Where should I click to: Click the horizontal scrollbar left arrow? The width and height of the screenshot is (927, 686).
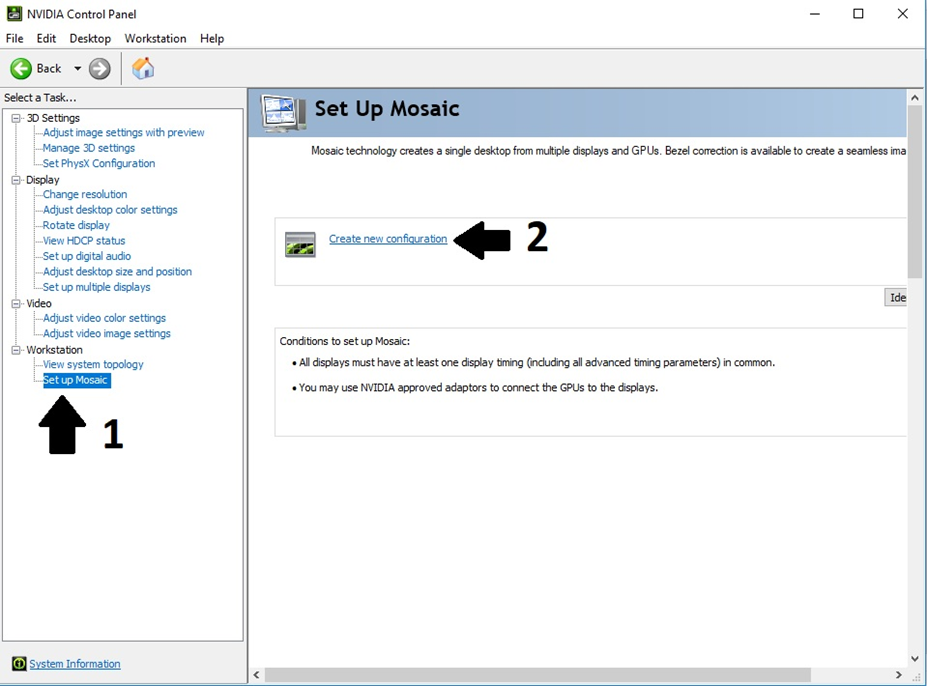pyautogui.click(x=257, y=675)
